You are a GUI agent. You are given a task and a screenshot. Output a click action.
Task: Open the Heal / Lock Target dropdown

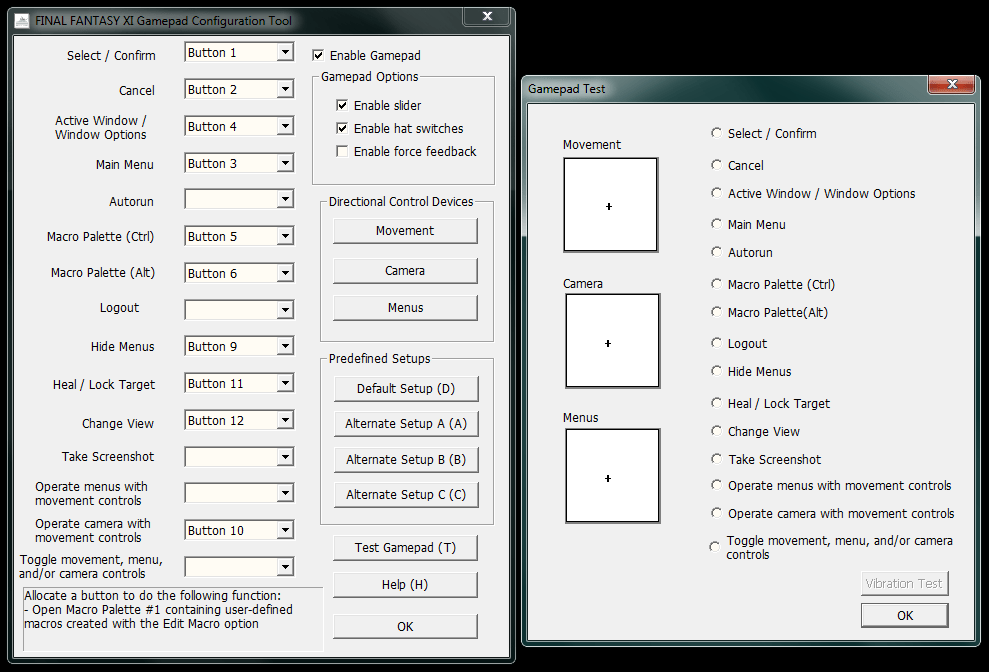[285, 383]
